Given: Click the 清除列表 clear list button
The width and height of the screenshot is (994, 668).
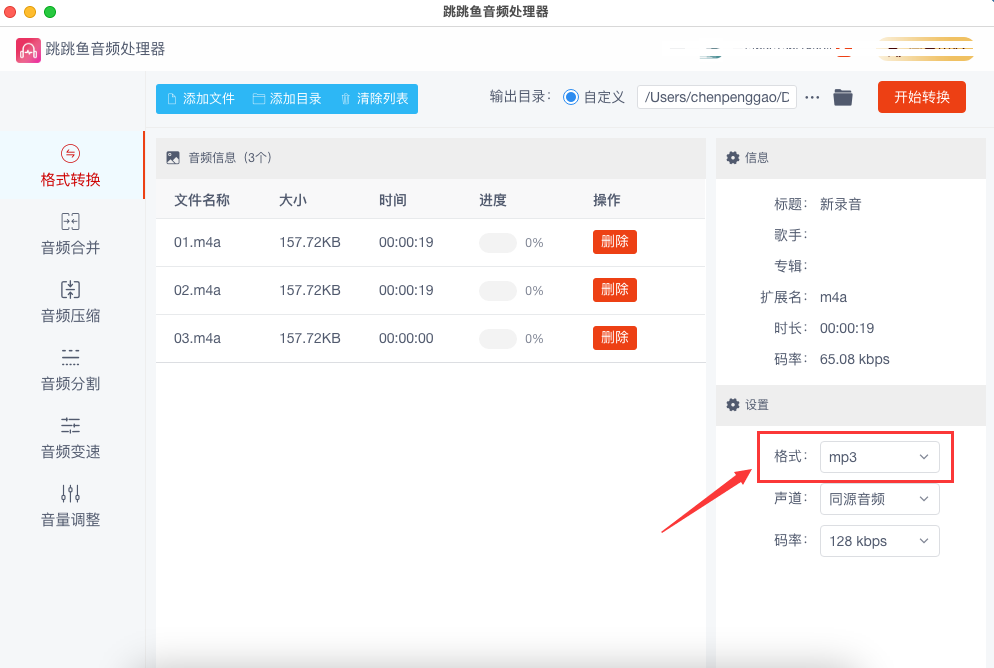Looking at the screenshot, I should (x=374, y=99).
